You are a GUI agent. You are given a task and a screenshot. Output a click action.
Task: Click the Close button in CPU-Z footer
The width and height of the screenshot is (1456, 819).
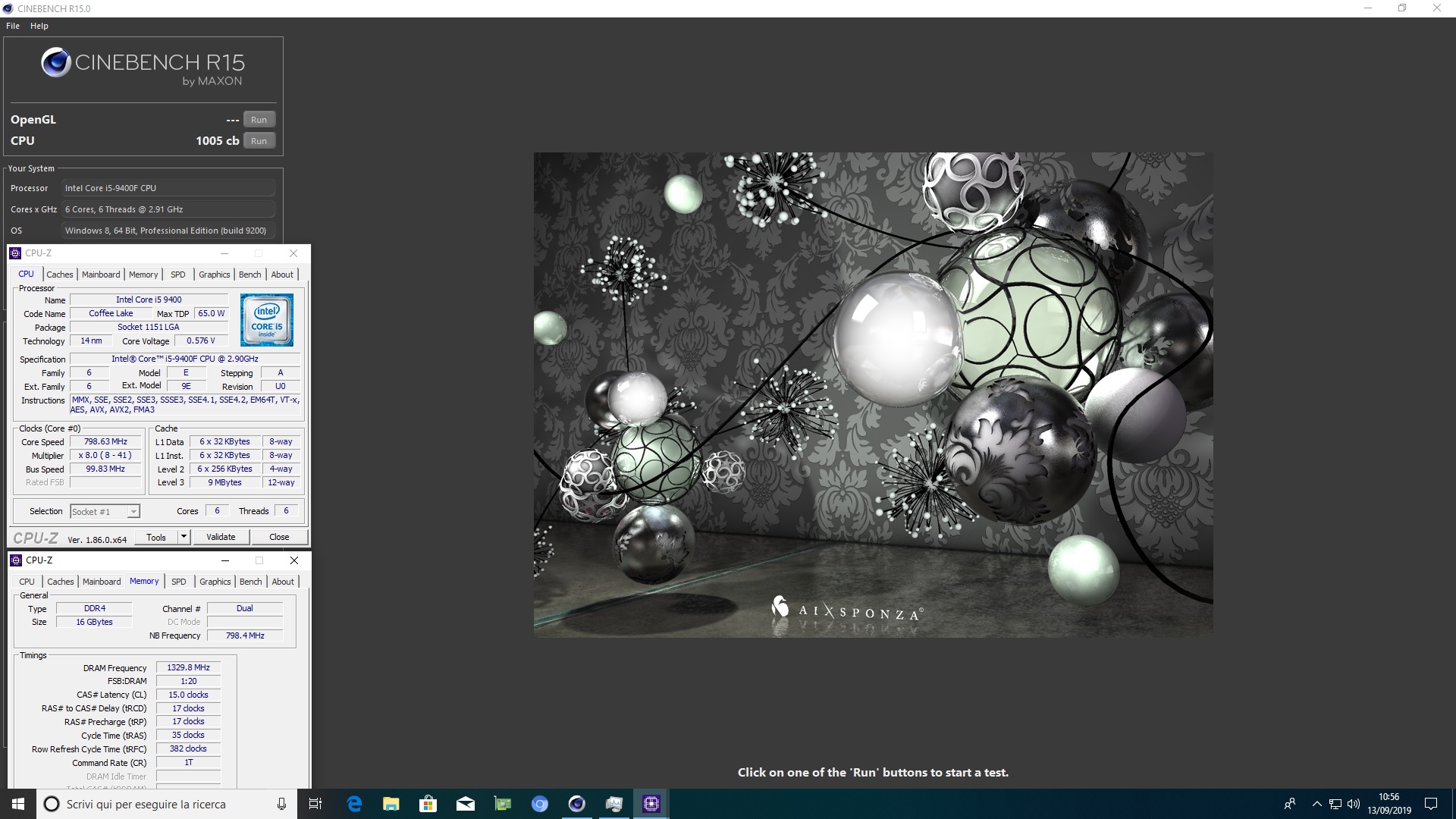coord(279,537)
